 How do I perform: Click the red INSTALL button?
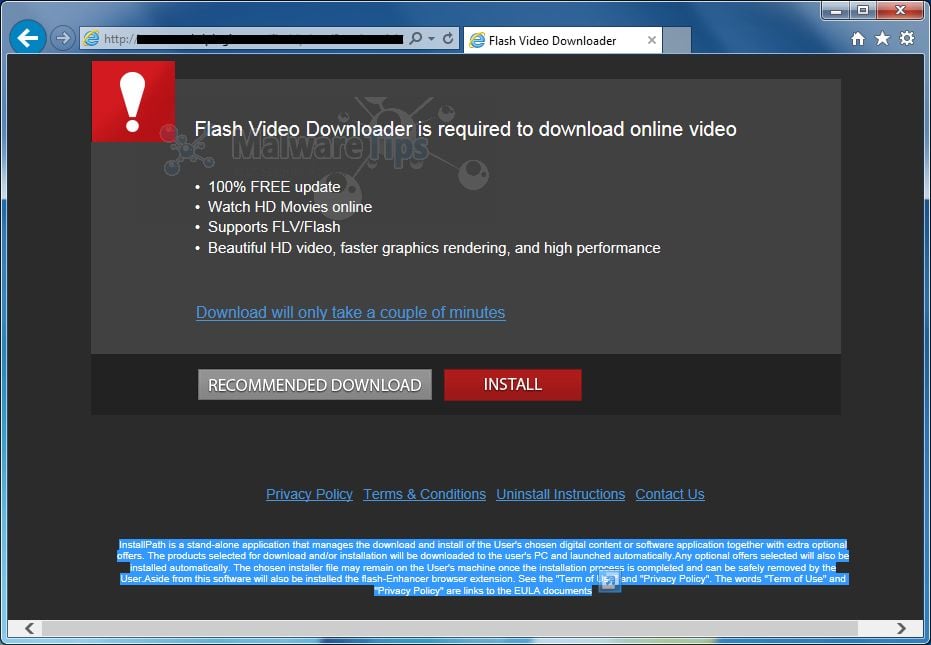coord(512,385)
